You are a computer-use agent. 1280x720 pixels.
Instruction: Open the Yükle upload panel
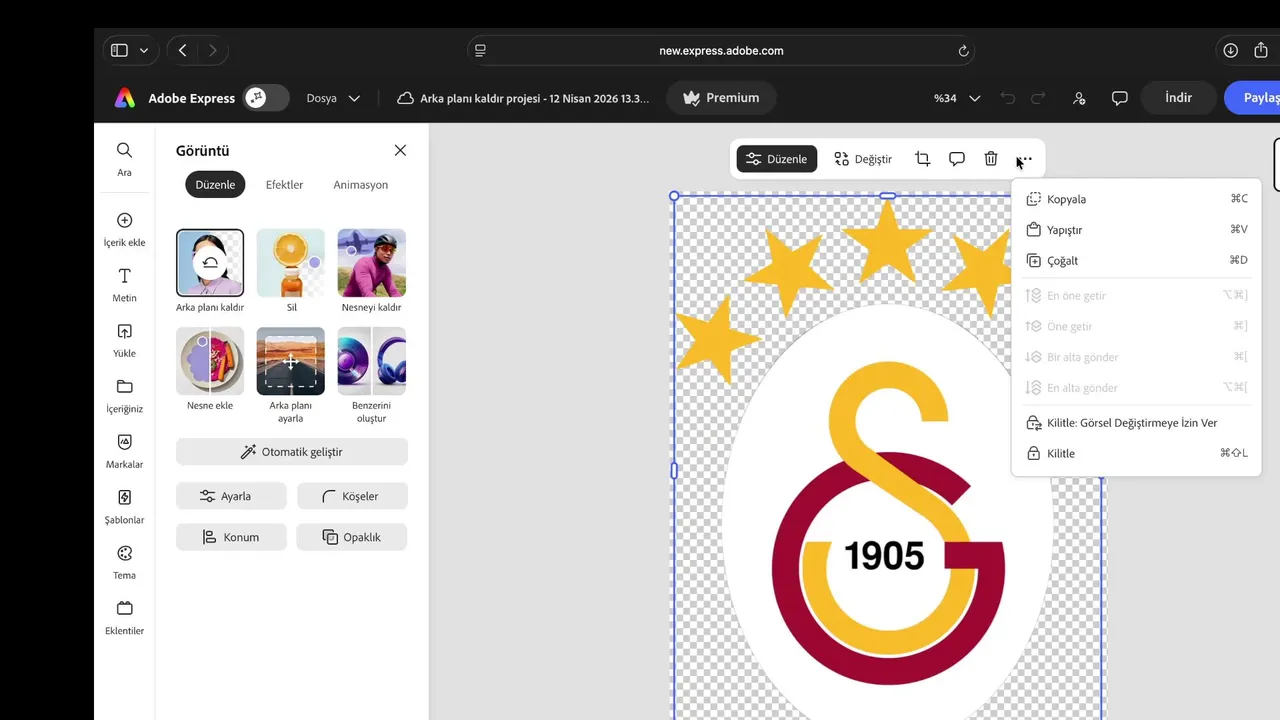pos(124,340)
